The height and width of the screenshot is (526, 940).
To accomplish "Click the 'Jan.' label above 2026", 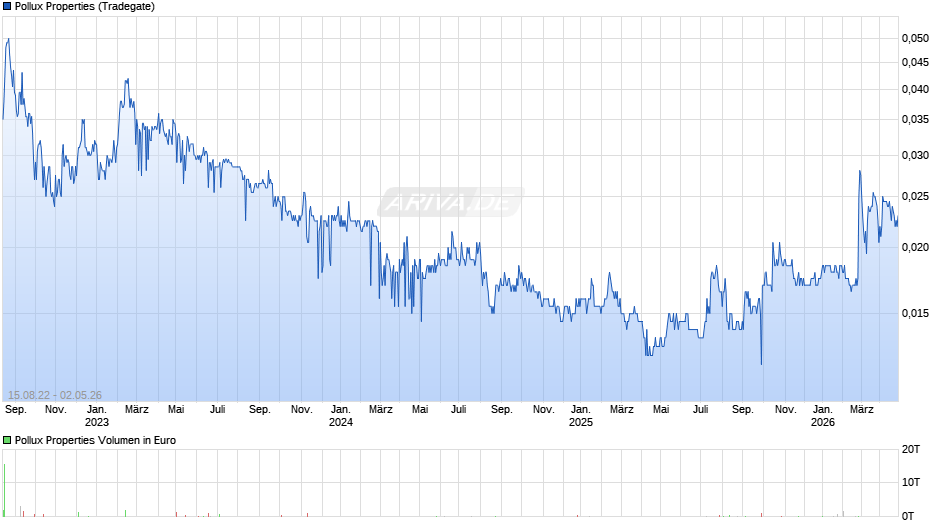I will (x=822, y=410).
